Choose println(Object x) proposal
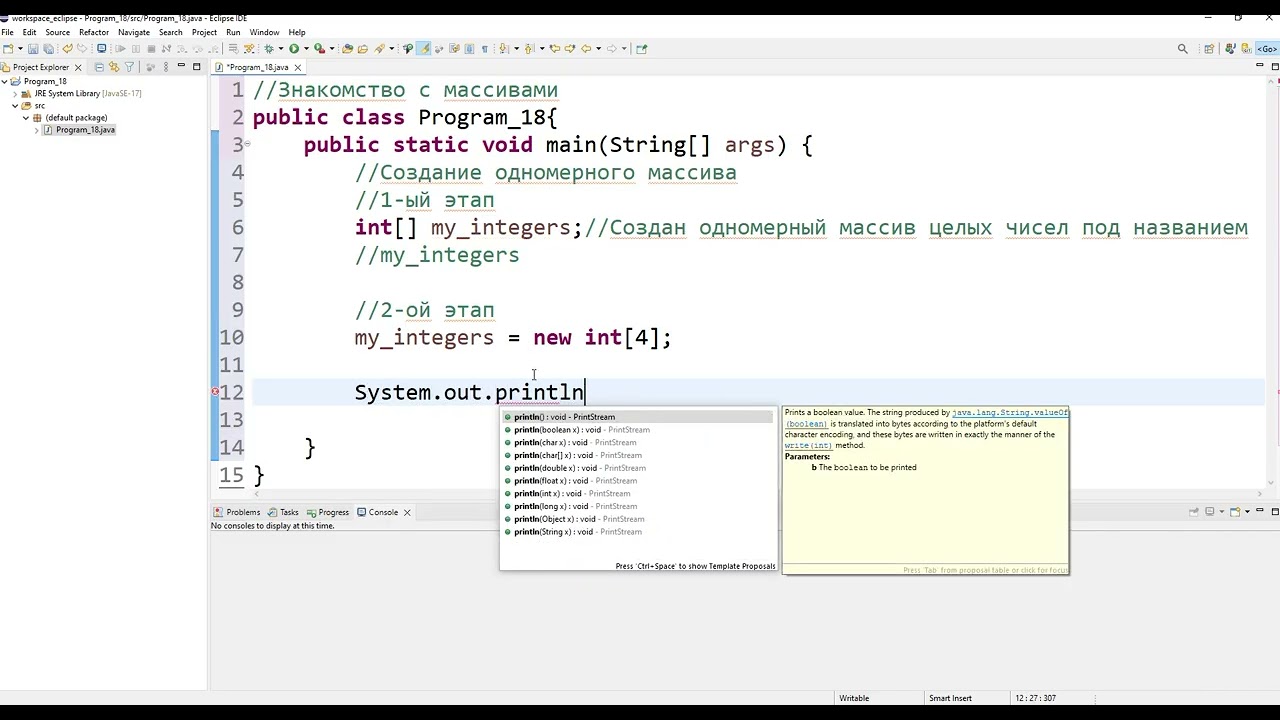Image resolution: width=1280 pixels, height=720 pixels. [x=637, y=519]
